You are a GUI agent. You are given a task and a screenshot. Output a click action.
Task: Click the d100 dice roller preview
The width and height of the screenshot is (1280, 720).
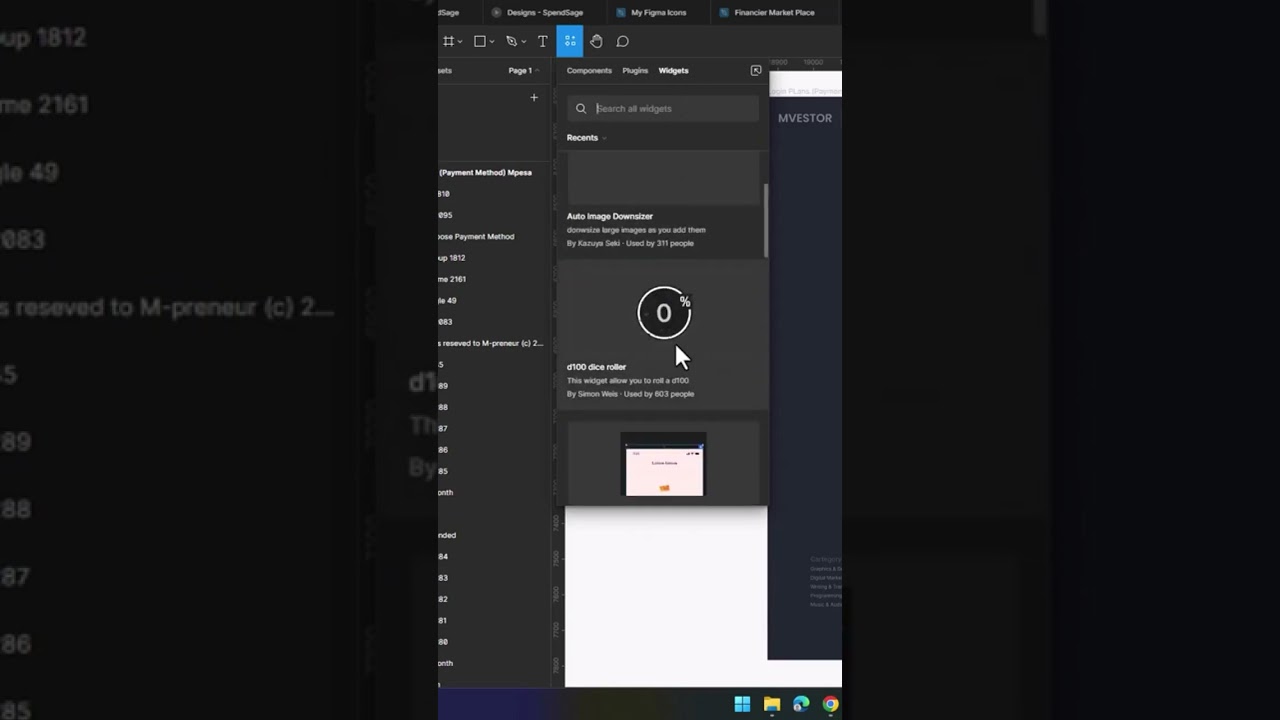[x=663, y=313]
